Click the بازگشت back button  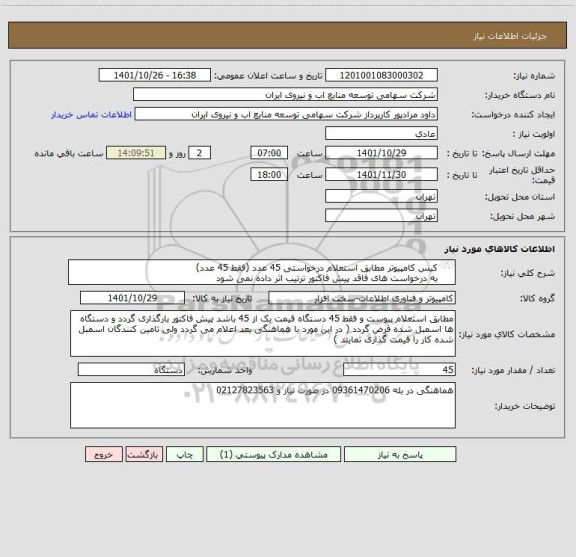tap(144, 454)
